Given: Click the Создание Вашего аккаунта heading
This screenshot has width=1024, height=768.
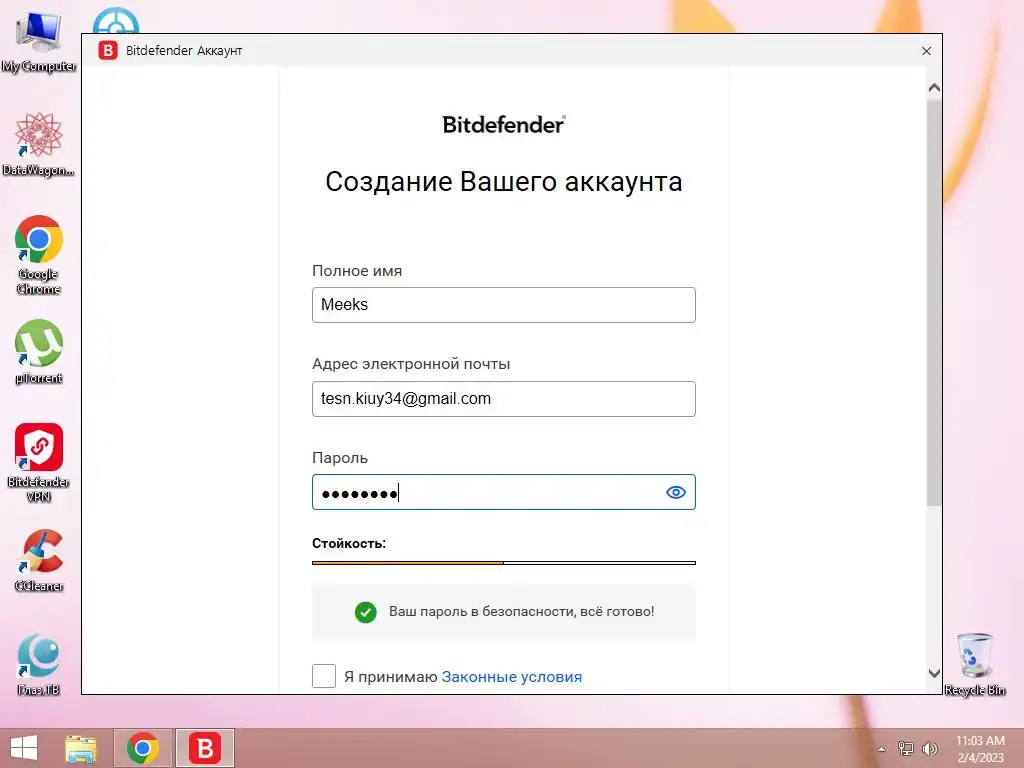Looking at the screenshot, I should click(504, 182).
